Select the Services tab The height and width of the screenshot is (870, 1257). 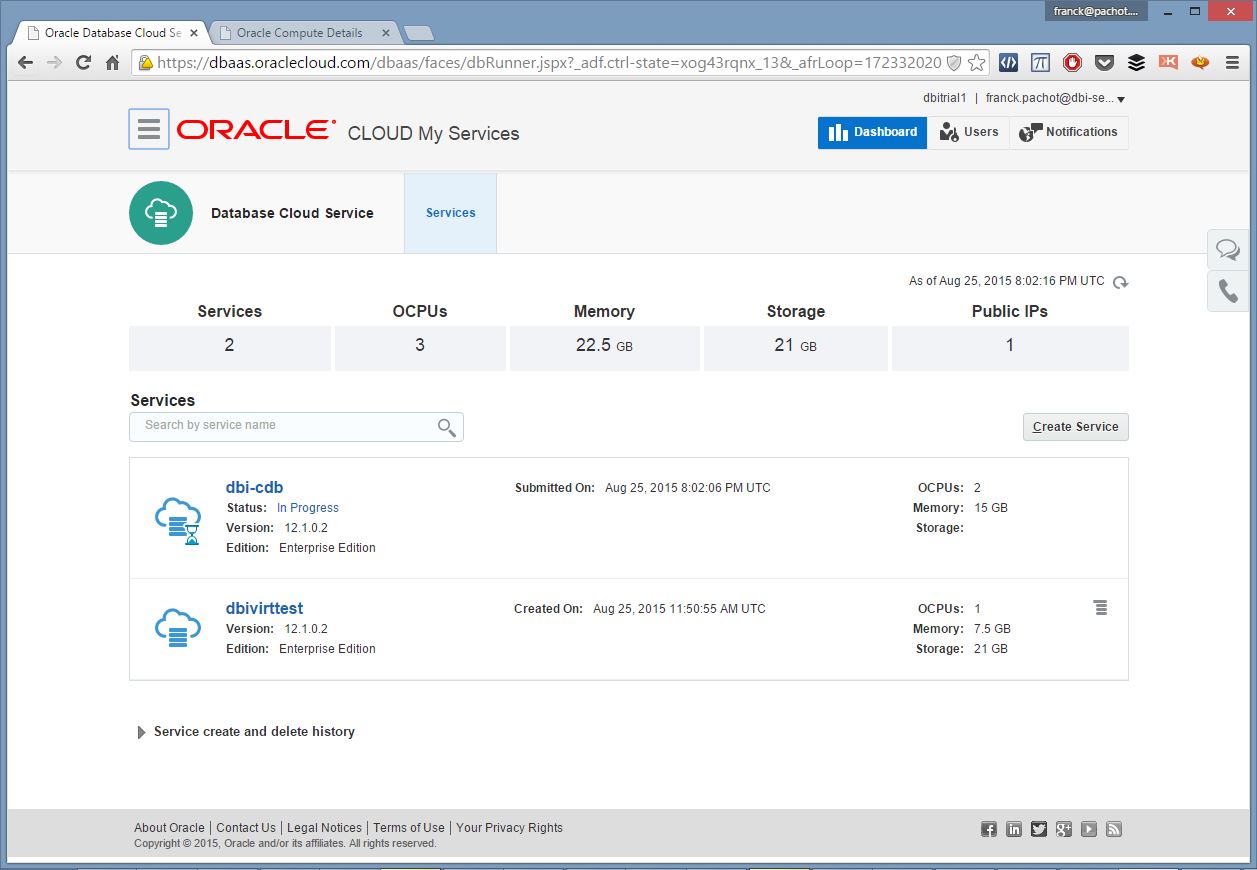click(x=450, y=213)
